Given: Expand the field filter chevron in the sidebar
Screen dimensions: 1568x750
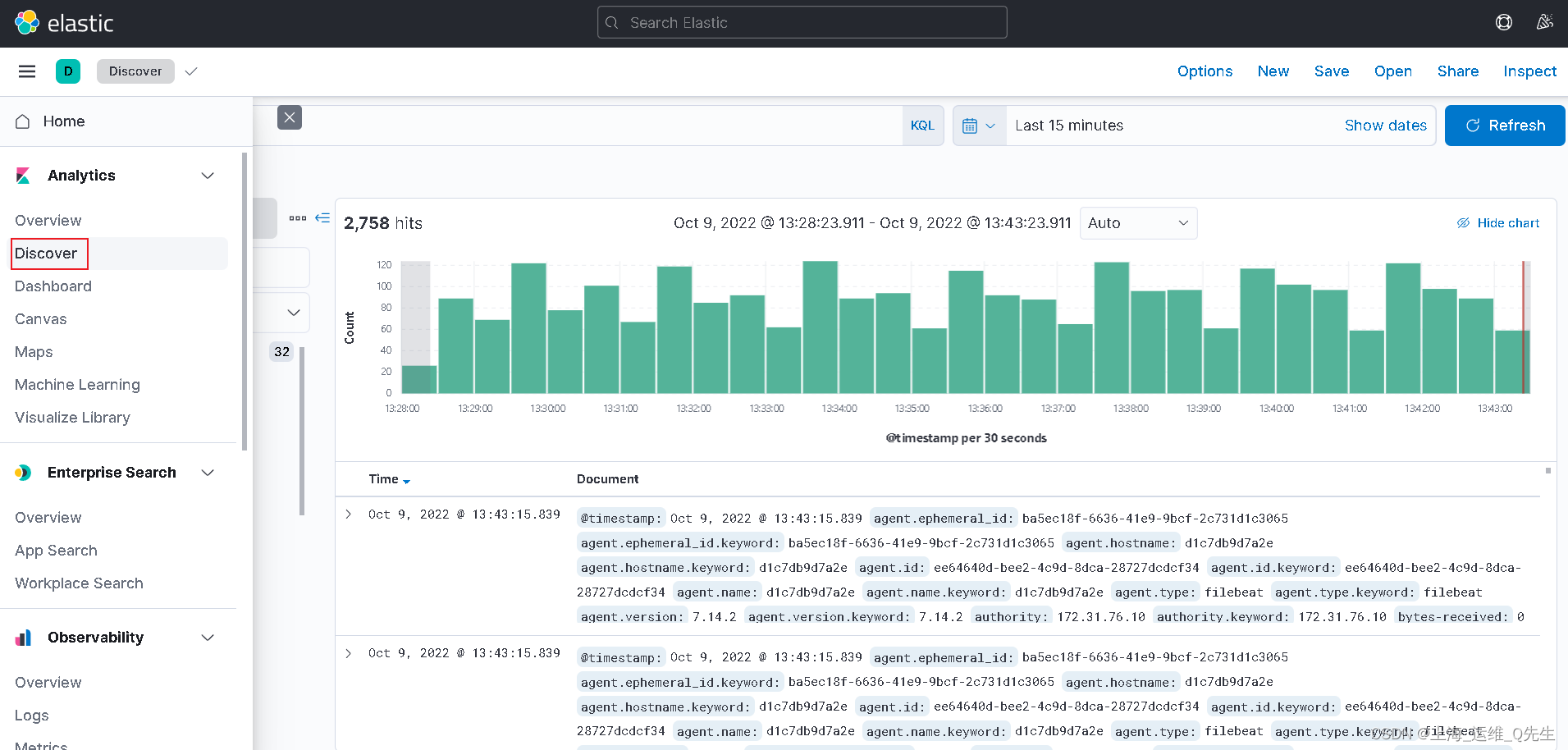Looking at the screenshot, I should [x=294, y=313].
